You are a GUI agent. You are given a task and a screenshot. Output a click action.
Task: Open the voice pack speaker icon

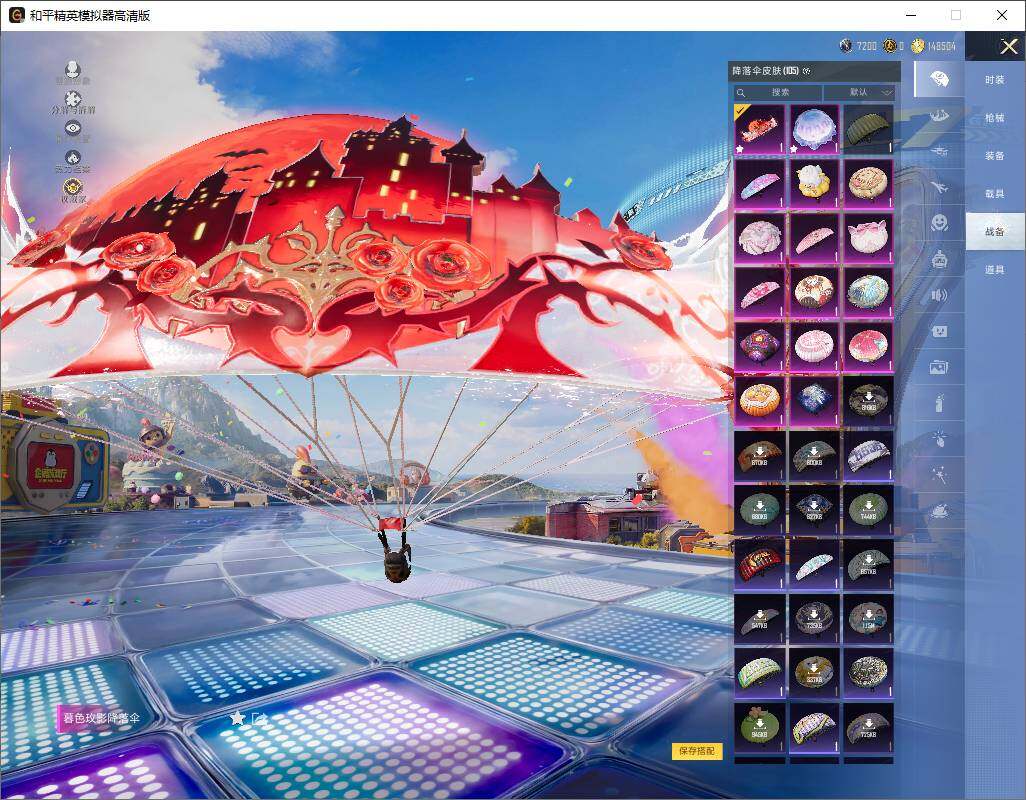939,295
